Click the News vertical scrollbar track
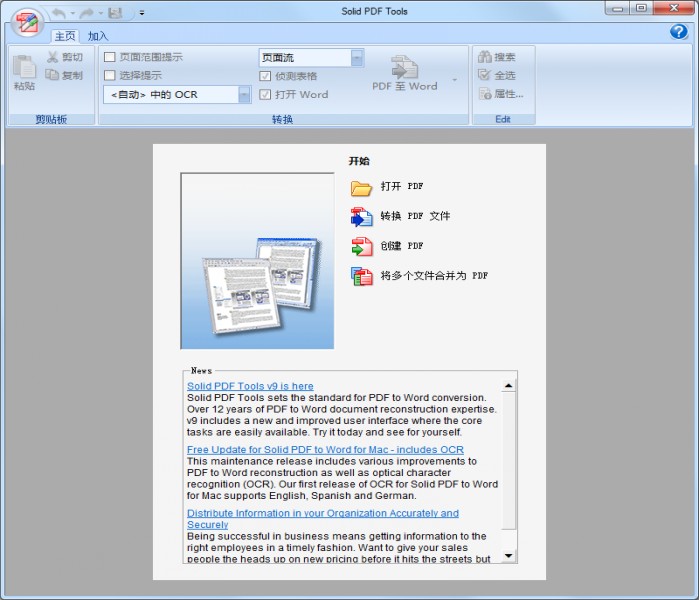This screenshot has height=600, width=699. pos(508,470)
